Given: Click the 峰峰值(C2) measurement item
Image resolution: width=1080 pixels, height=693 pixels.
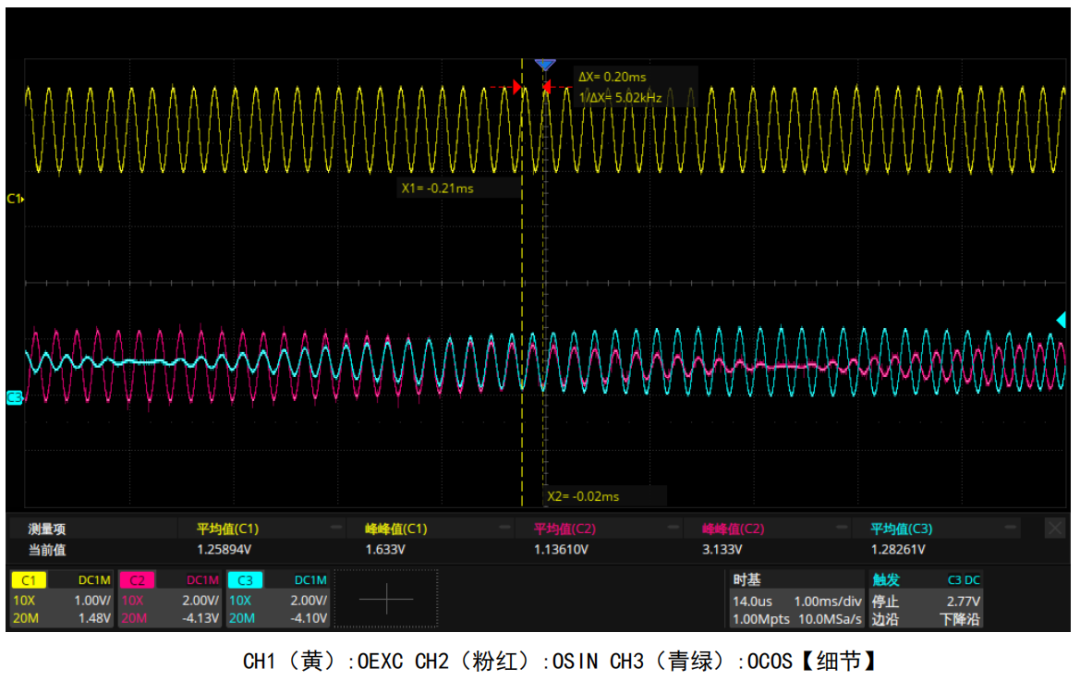Looking at the screenshot, I should (x=733, y=529).
